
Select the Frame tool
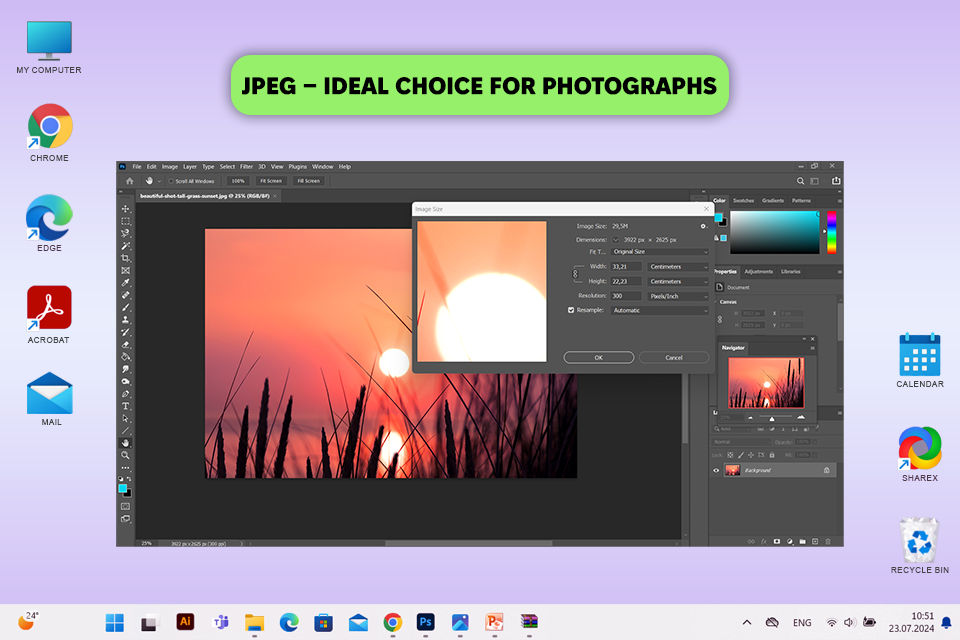tap(126, 270)
